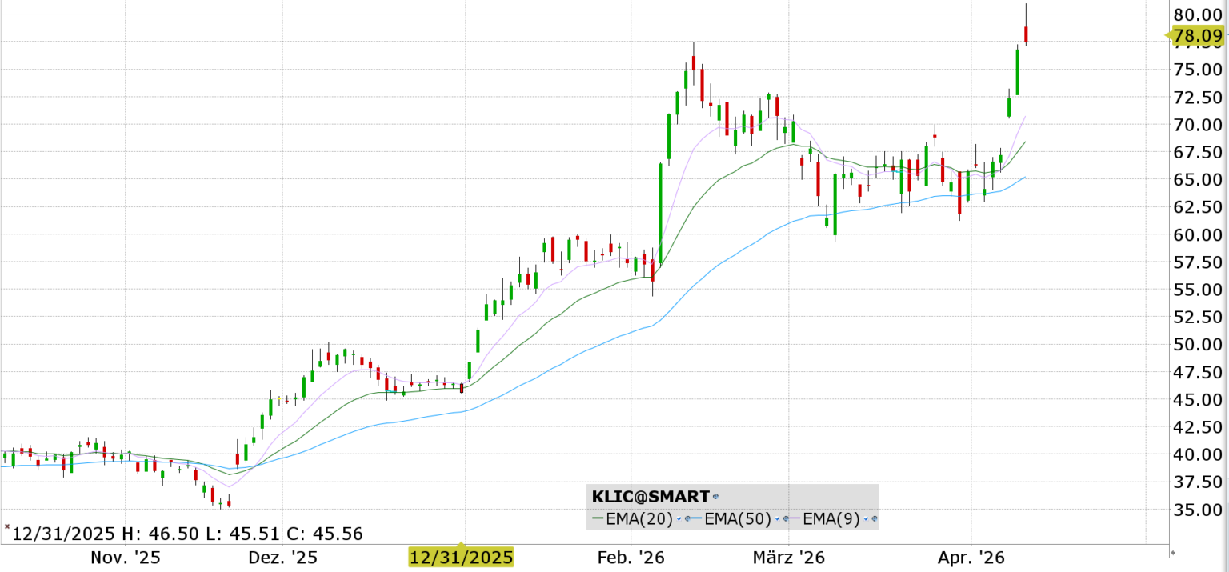The width and height of the screenshot is (1229, 572).
Task: Expand the EMA(50) dropdown arrow
Action: pyautogui.click(x=777, y=519)
